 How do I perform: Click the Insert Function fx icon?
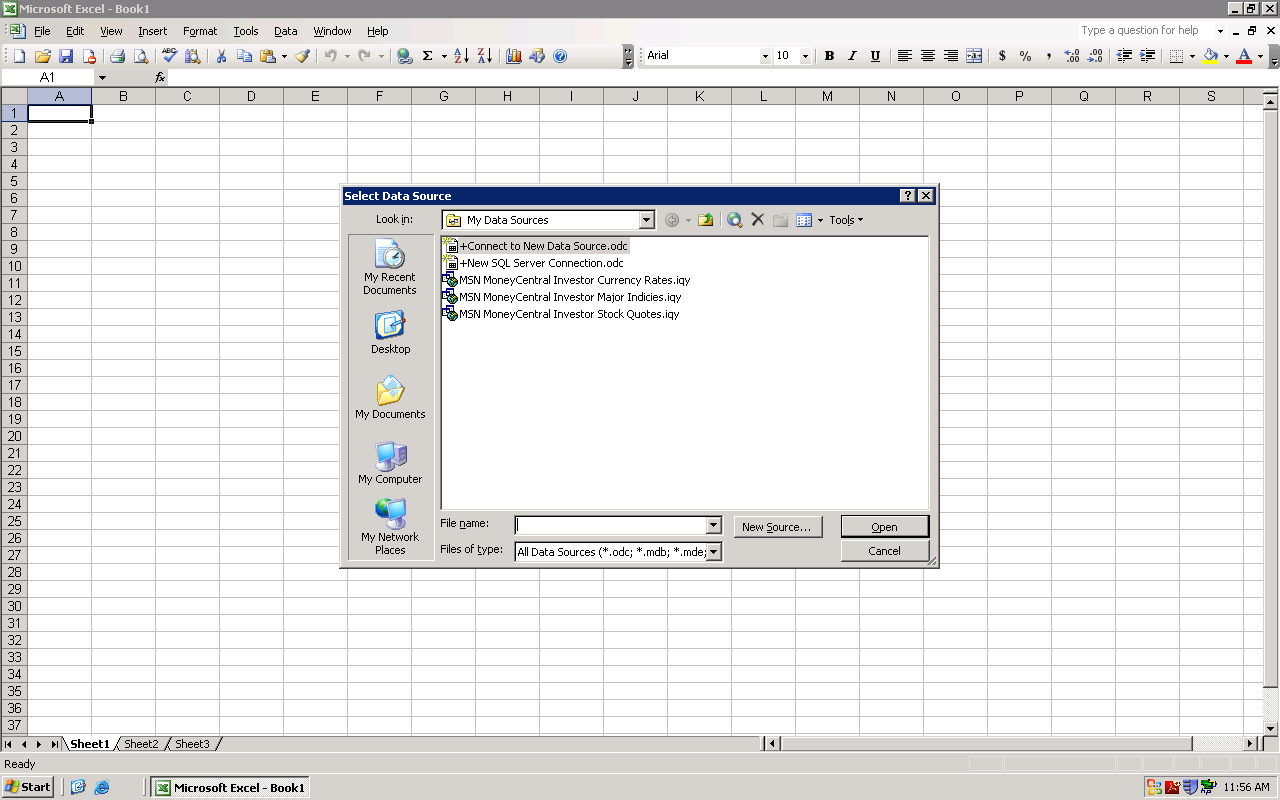pos(160,77)
